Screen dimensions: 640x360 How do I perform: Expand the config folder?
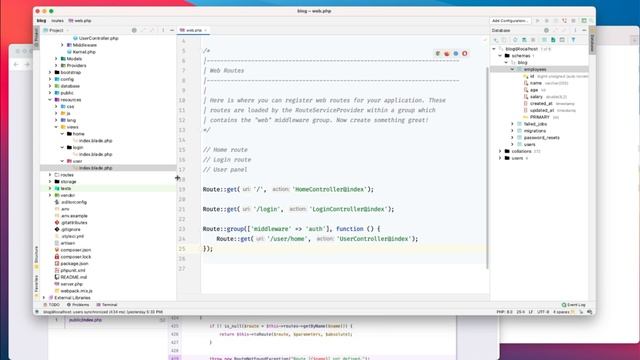50,79
